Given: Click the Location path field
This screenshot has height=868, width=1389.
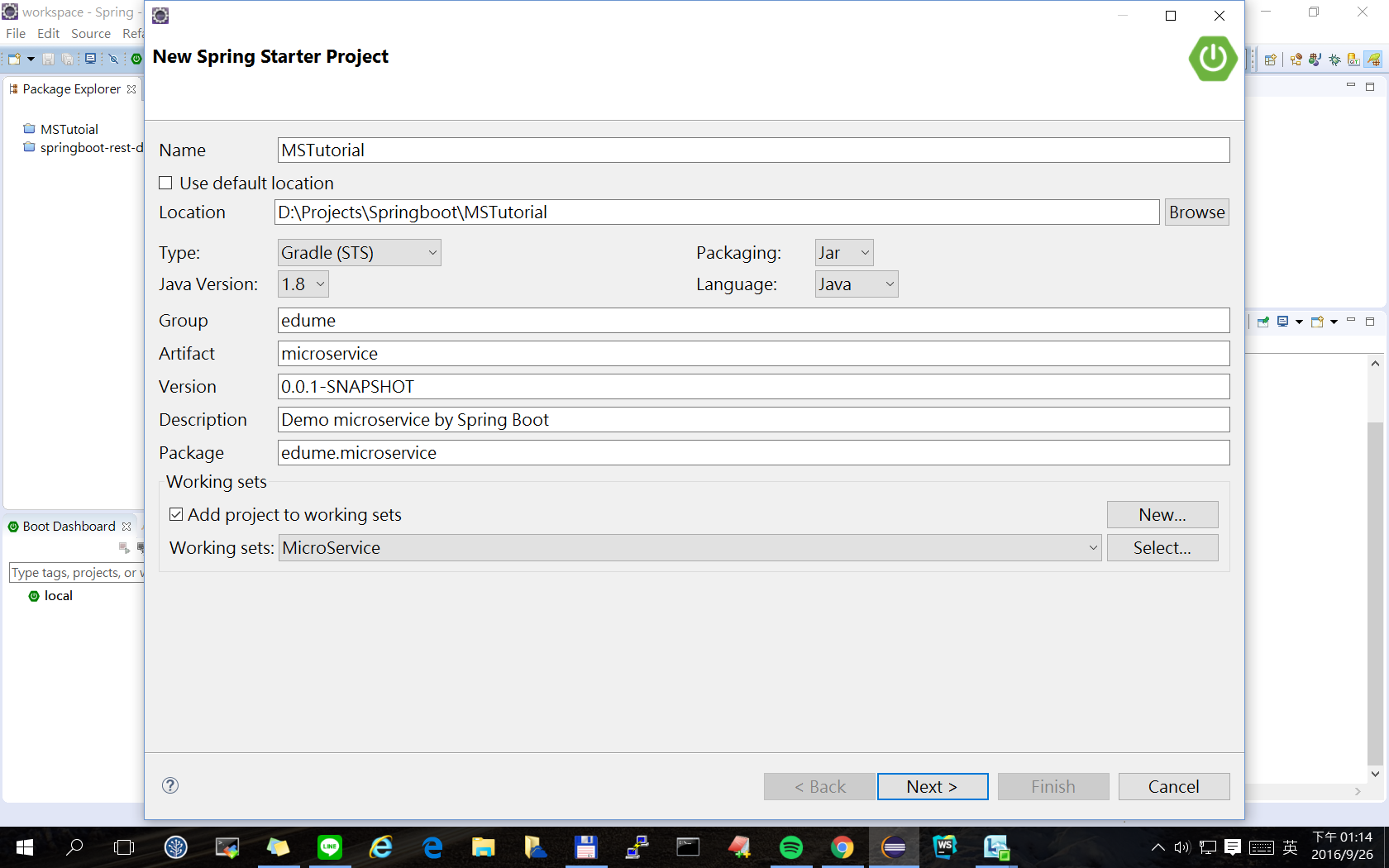Looking at the screenshot, I should [x=717, y=212].
